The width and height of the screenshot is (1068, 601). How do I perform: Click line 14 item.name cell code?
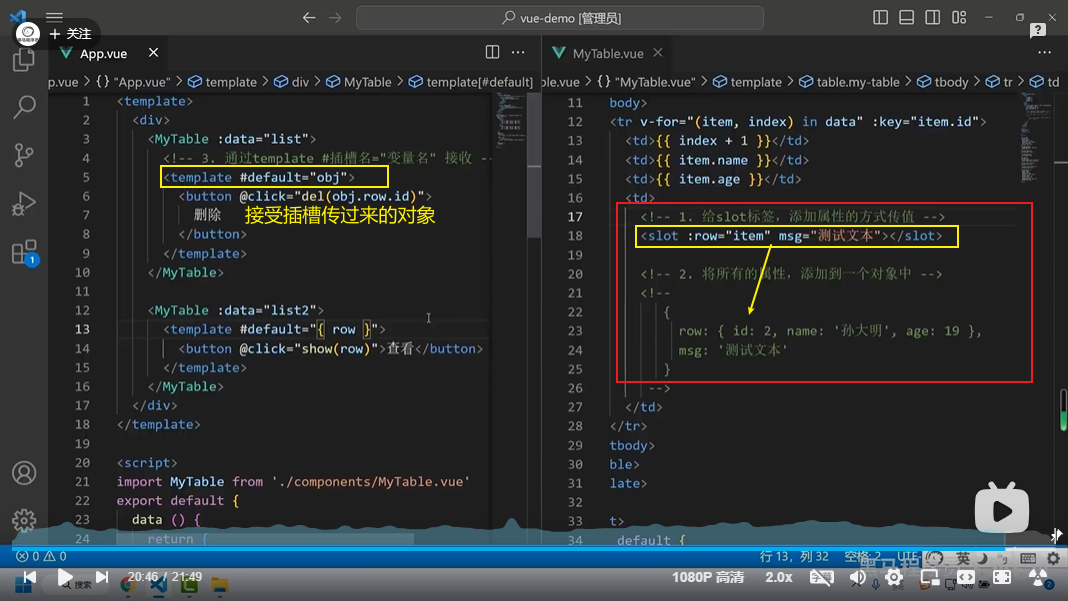pos(717,160)
